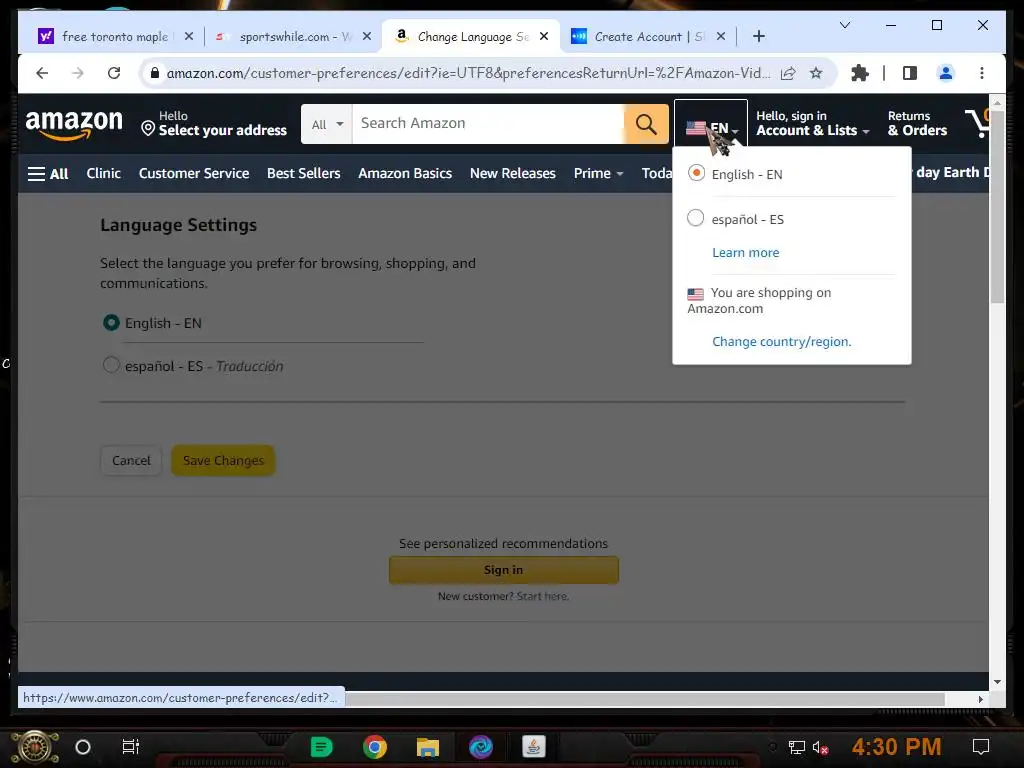
Task: Click the Cancel button
Action: click(131, 460)
